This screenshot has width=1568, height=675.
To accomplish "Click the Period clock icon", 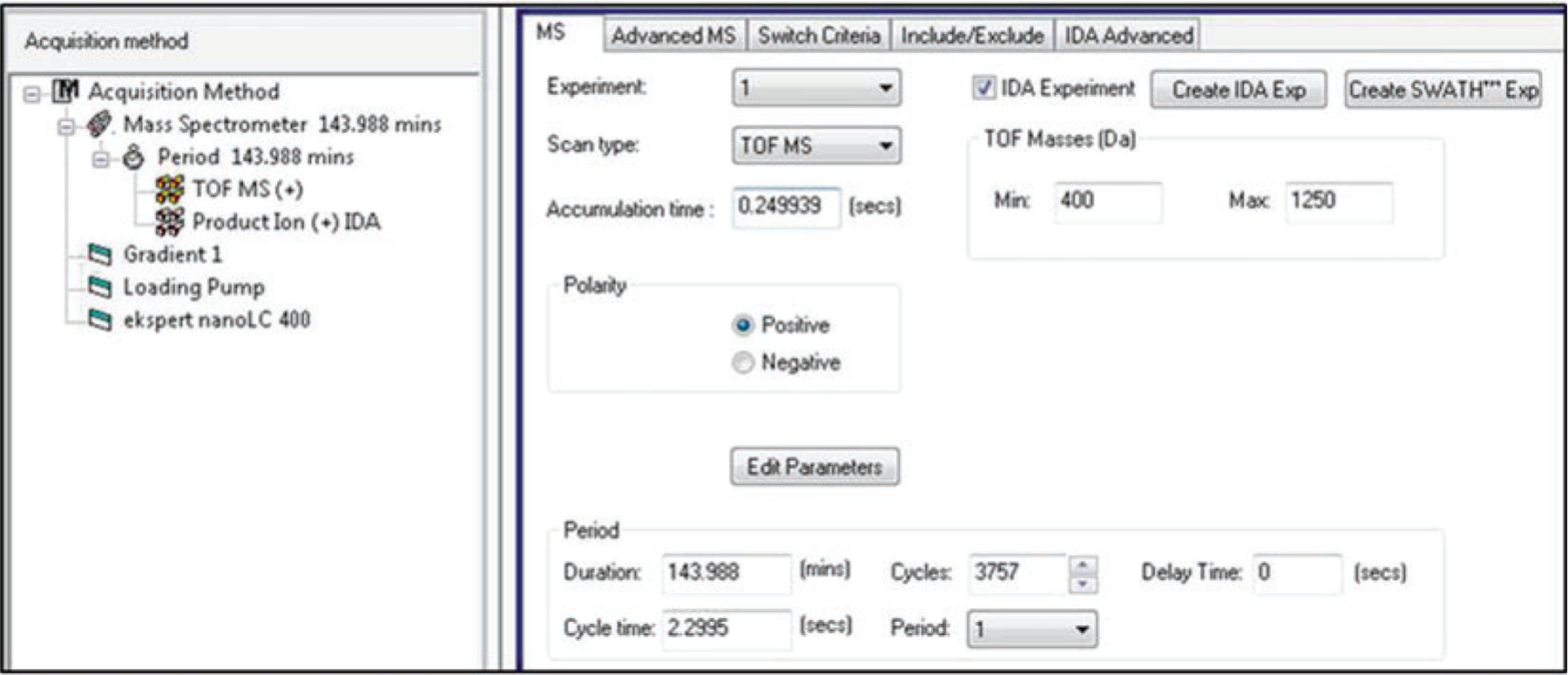I will pos(133,158).
